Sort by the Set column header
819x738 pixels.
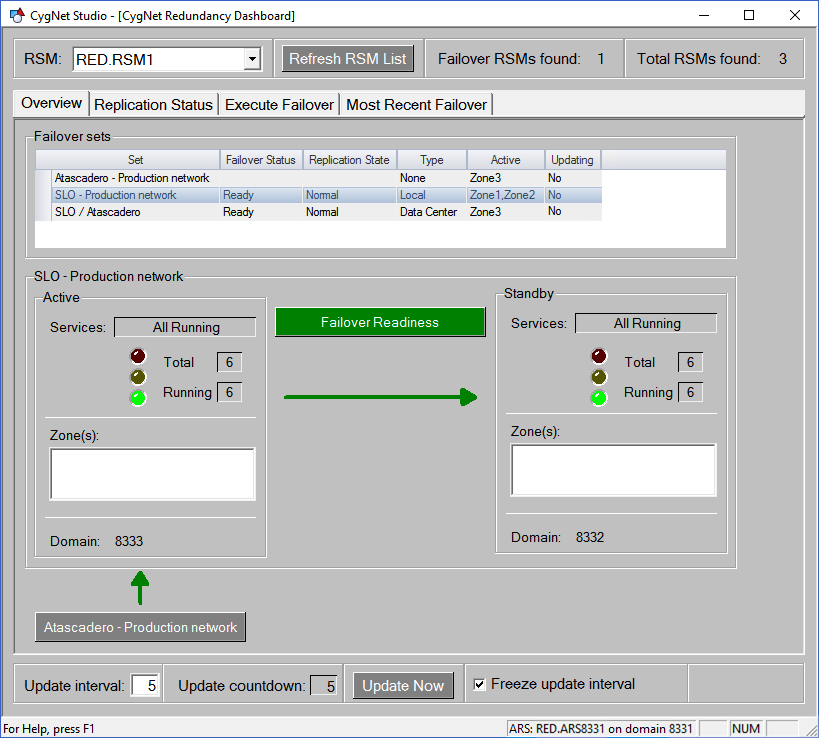click(x=135, y=160)
